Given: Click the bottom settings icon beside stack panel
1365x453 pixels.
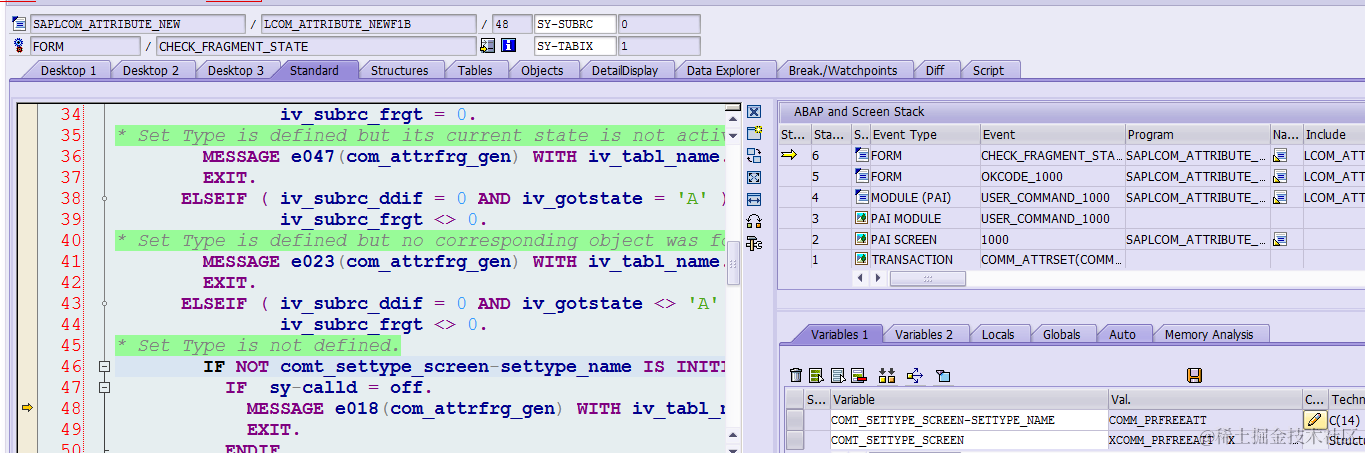Looking at the screenshot, I should (754, 243).
